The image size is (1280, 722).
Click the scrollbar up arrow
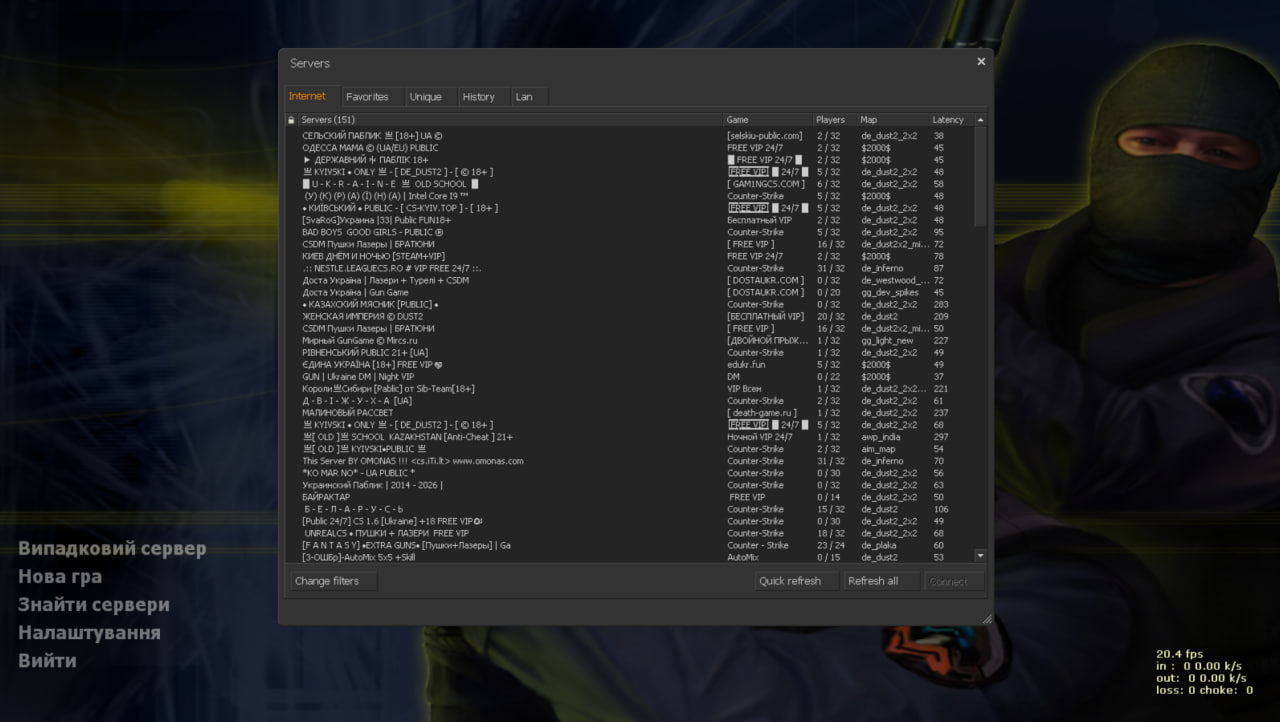(x=980, y=120)
